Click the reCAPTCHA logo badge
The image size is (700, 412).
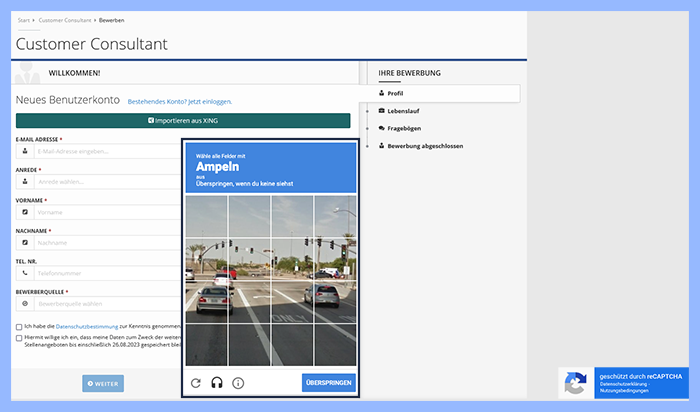pos(575,384)
